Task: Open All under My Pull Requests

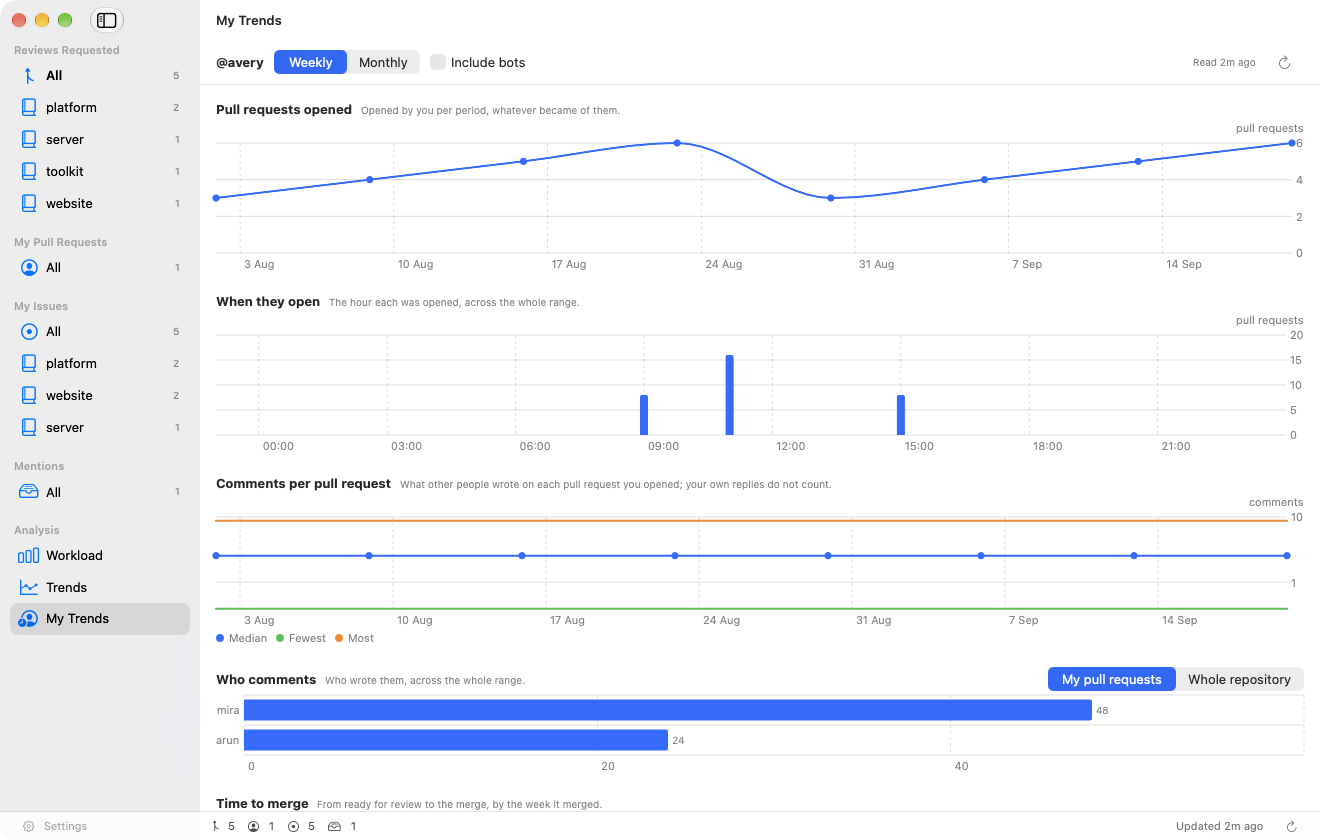Action: (100, 268)
